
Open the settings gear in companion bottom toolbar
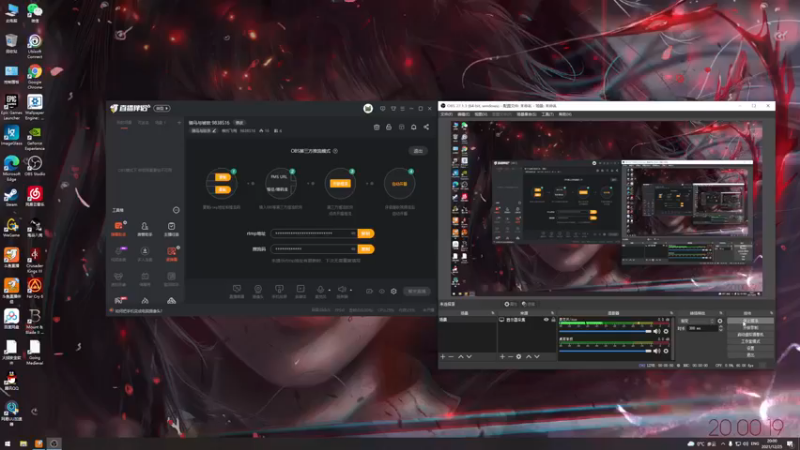(393, 291)
